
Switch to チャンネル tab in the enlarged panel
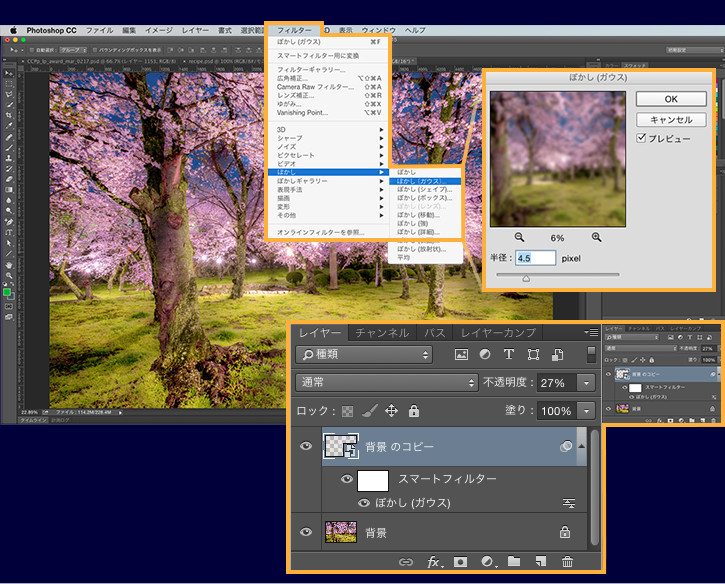382,332
